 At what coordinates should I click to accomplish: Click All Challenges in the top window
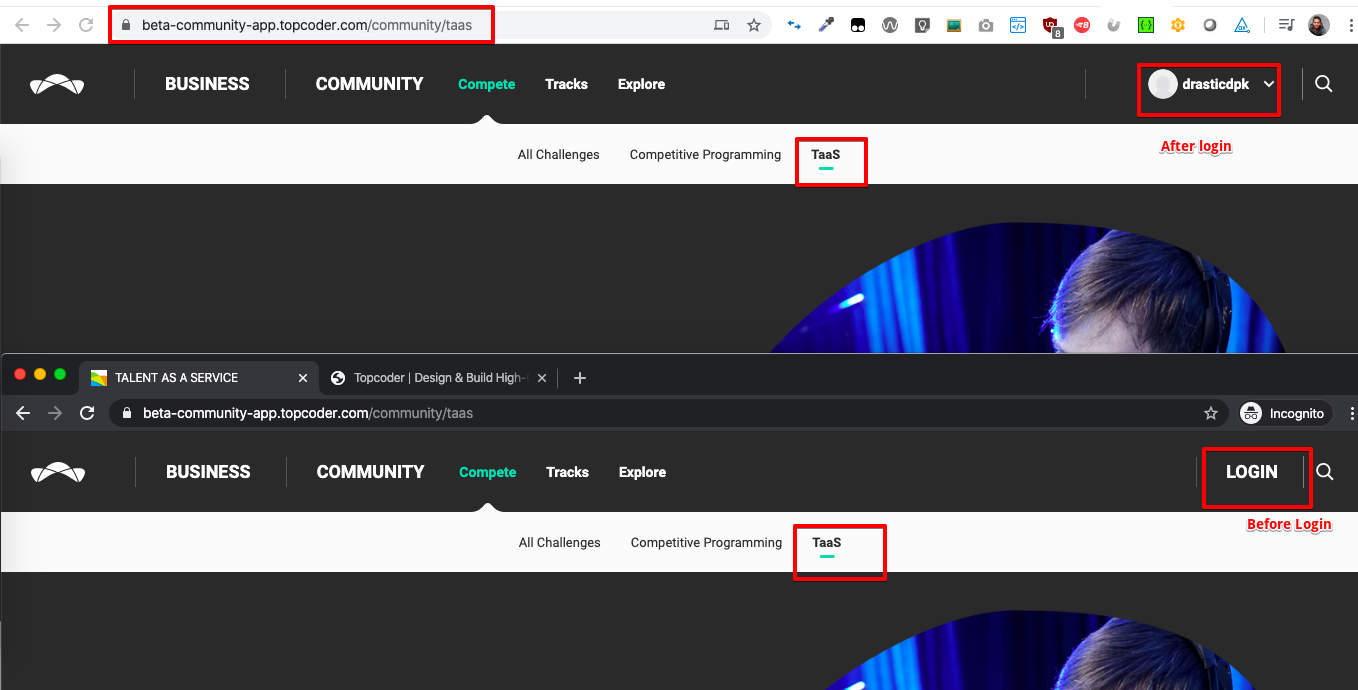[x=558, y=155]
